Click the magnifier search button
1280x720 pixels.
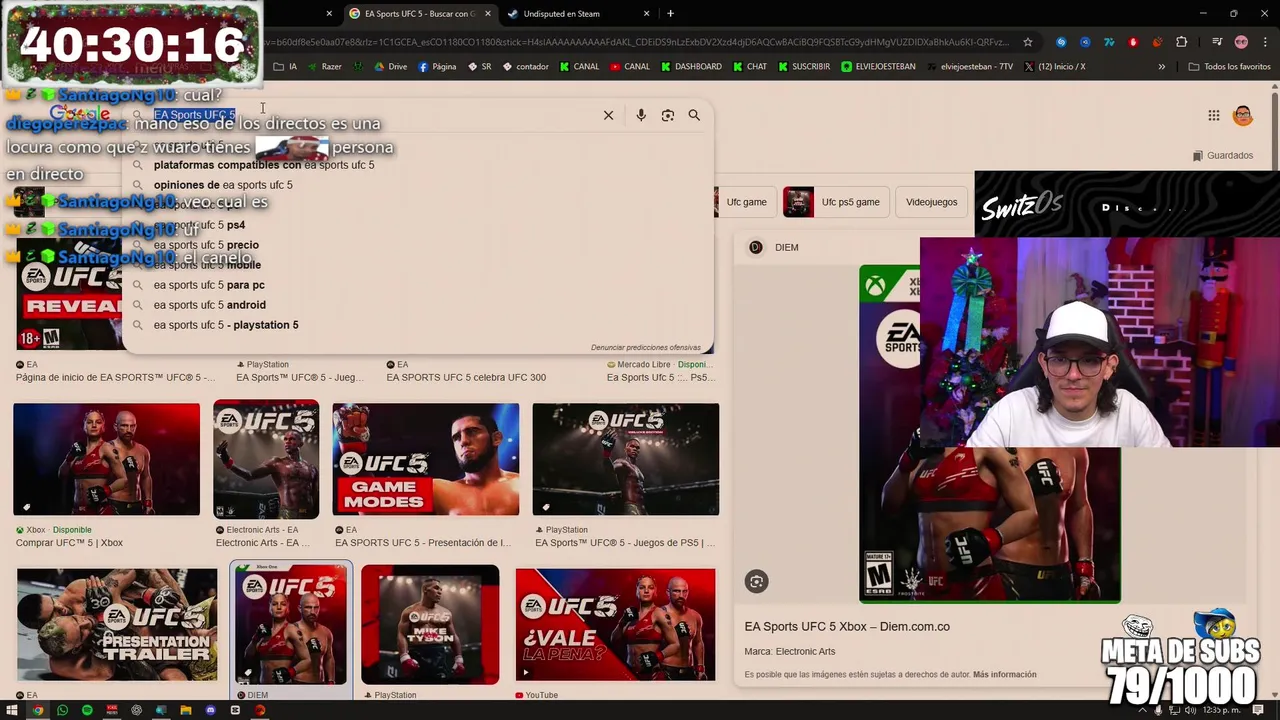(694, 115)
